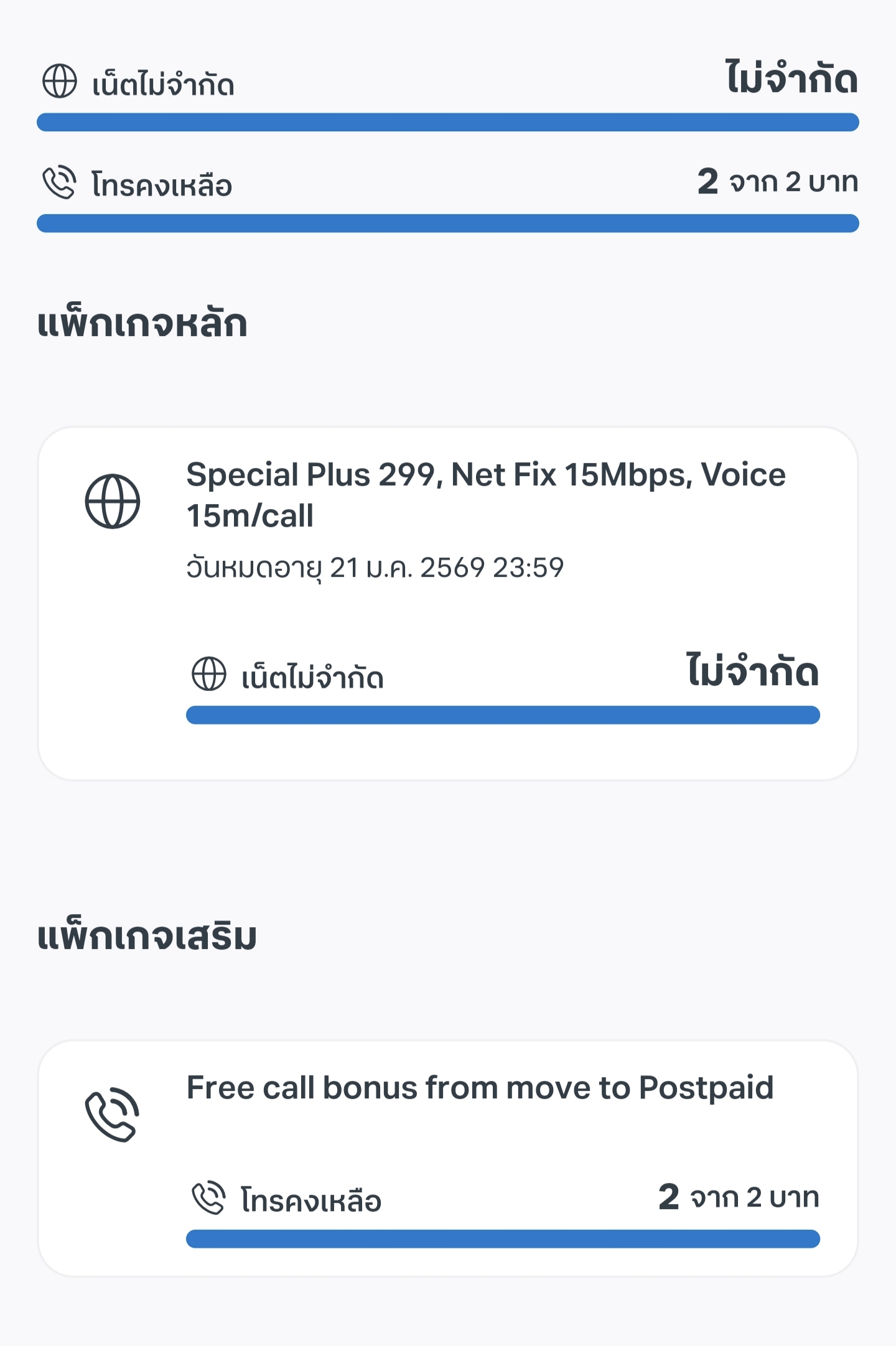Tap the โทรคงเหลือ label in the Free call bonus card
896x1346 pixels.
[x=311, y=1200]
